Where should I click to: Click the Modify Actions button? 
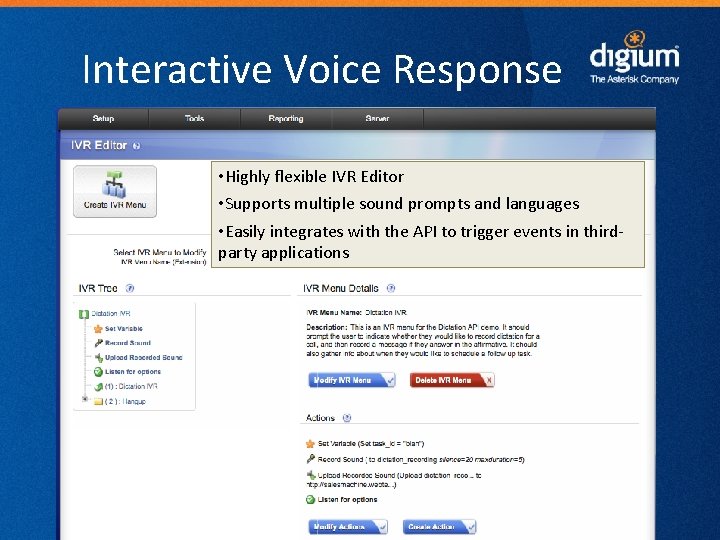(348, 527)
